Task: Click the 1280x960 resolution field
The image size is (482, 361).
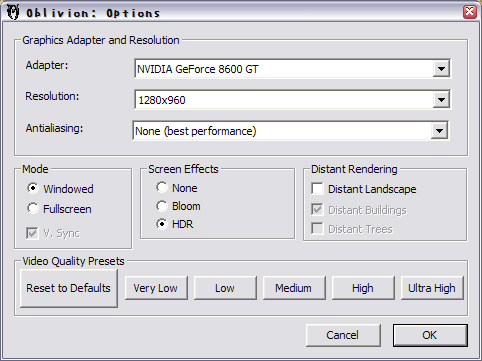Action: (x=292, y=100)
